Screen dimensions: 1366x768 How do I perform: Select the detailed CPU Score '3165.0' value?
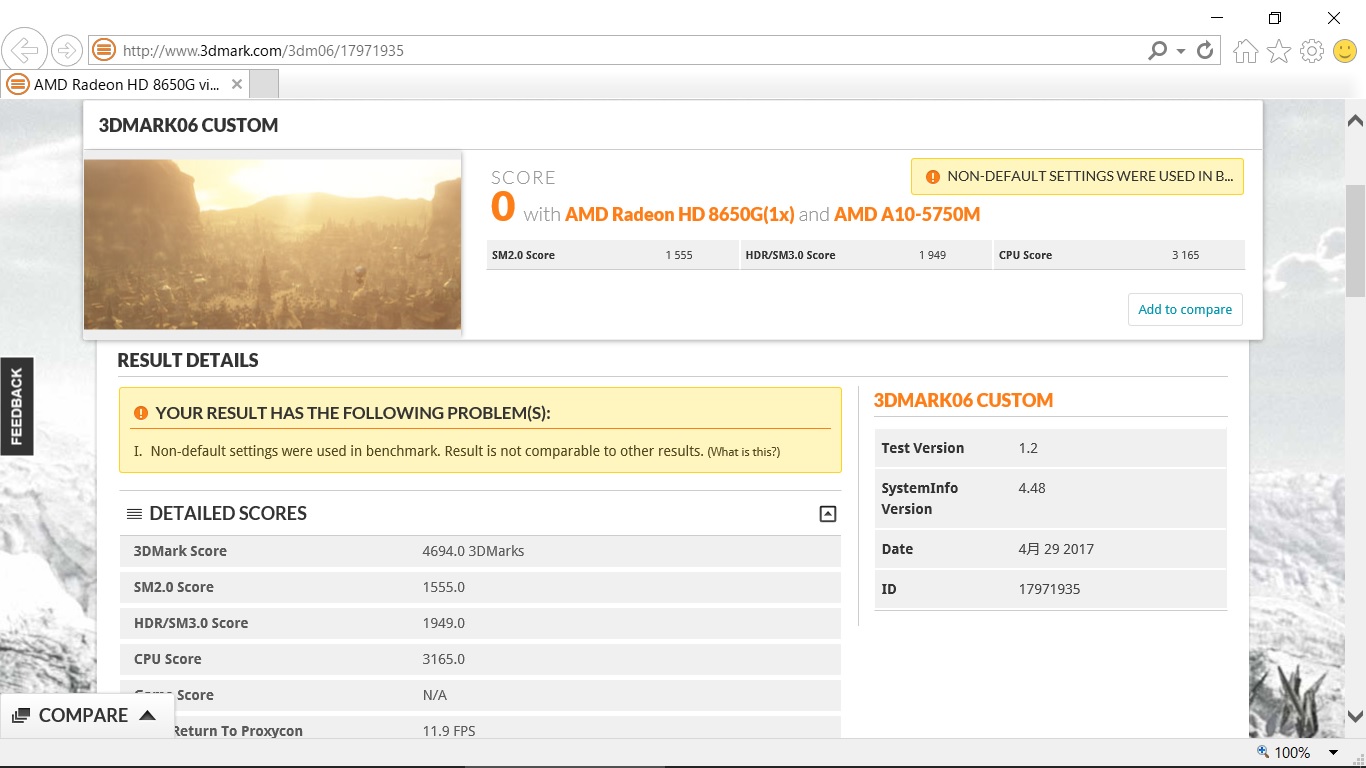pos(443,659)
